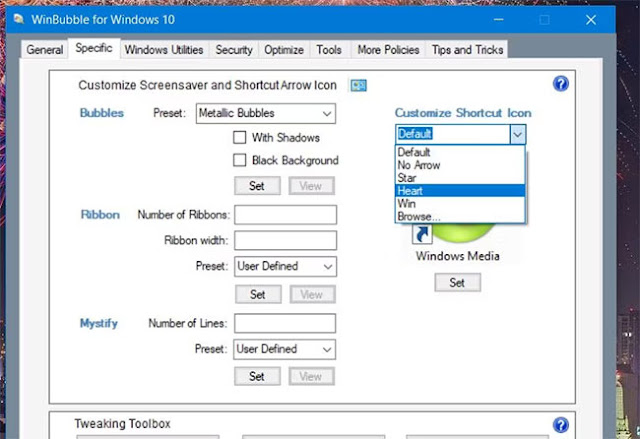Viewport: 640px width, 439px height.
Task: Switch to the General tab
Action: tap(44, 50)
